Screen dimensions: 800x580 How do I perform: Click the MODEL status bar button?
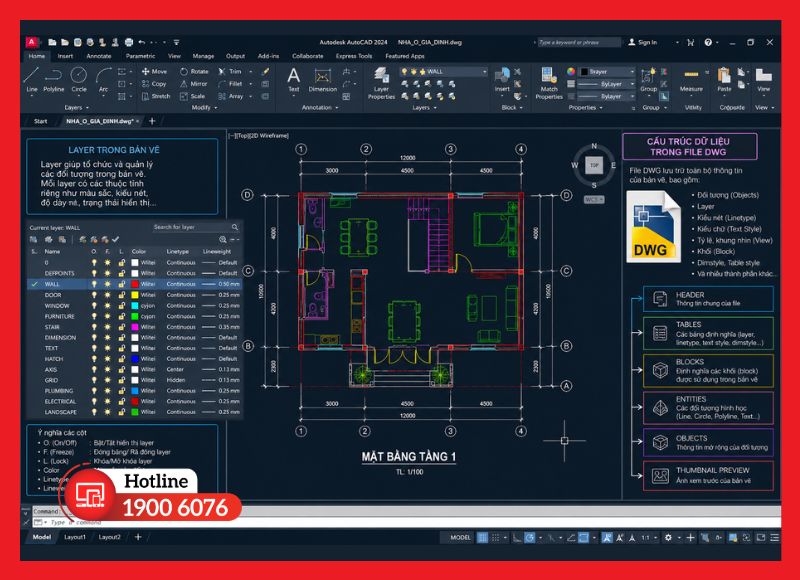(460, 537)
